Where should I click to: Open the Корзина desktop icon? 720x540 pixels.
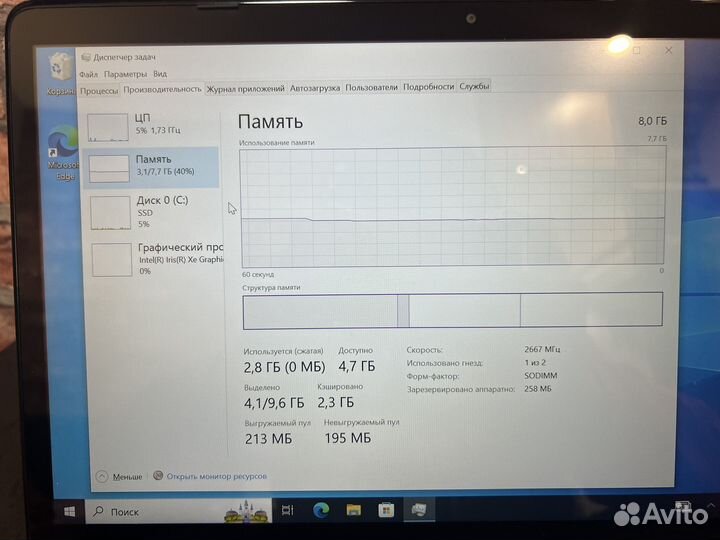tap(59, 73)
